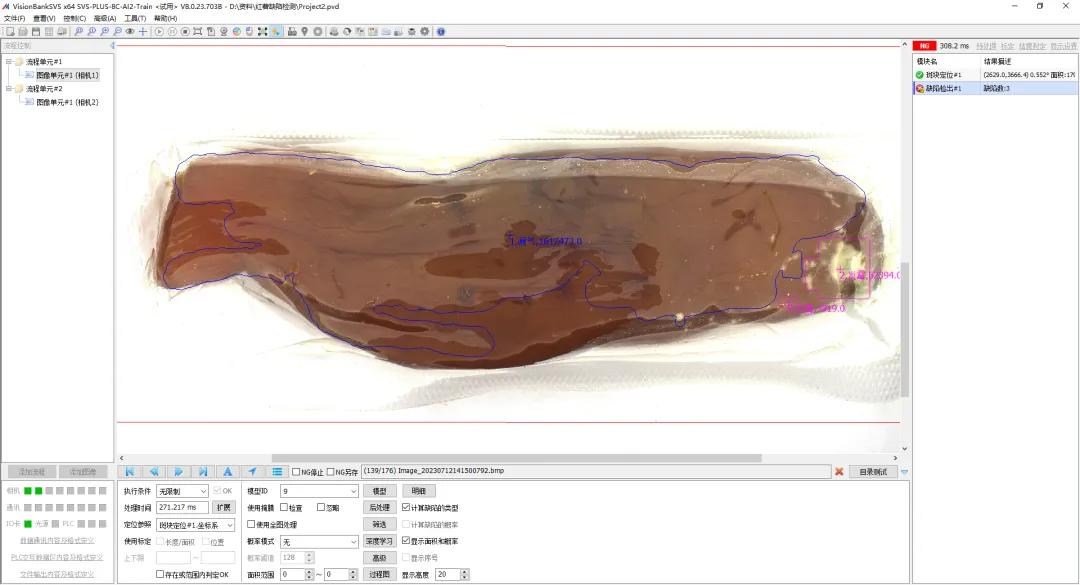Click the 显示高度 stepper arrows

coord(465,574)
